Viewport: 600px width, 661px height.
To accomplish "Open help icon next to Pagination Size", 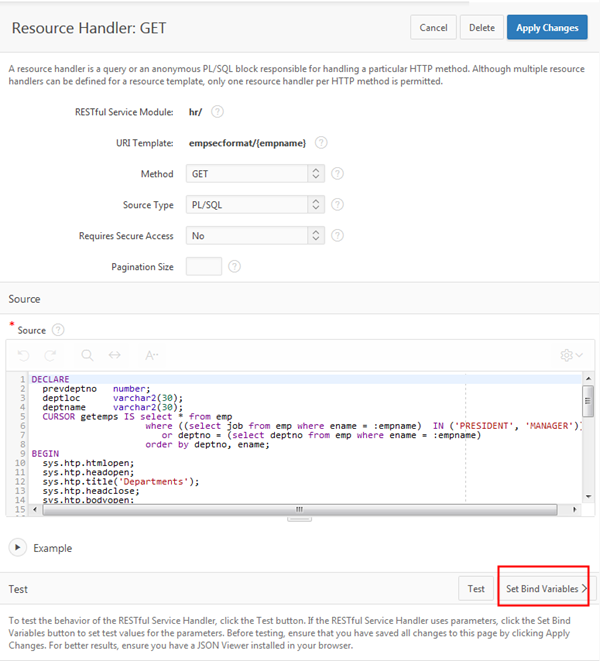I will [x=234, y=266].
